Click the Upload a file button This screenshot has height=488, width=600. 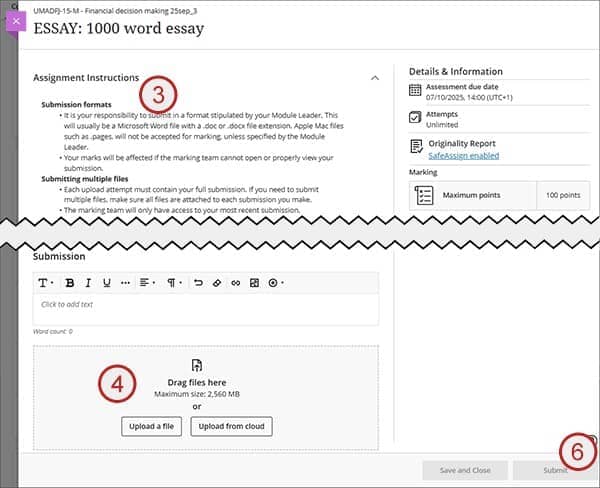152,426
